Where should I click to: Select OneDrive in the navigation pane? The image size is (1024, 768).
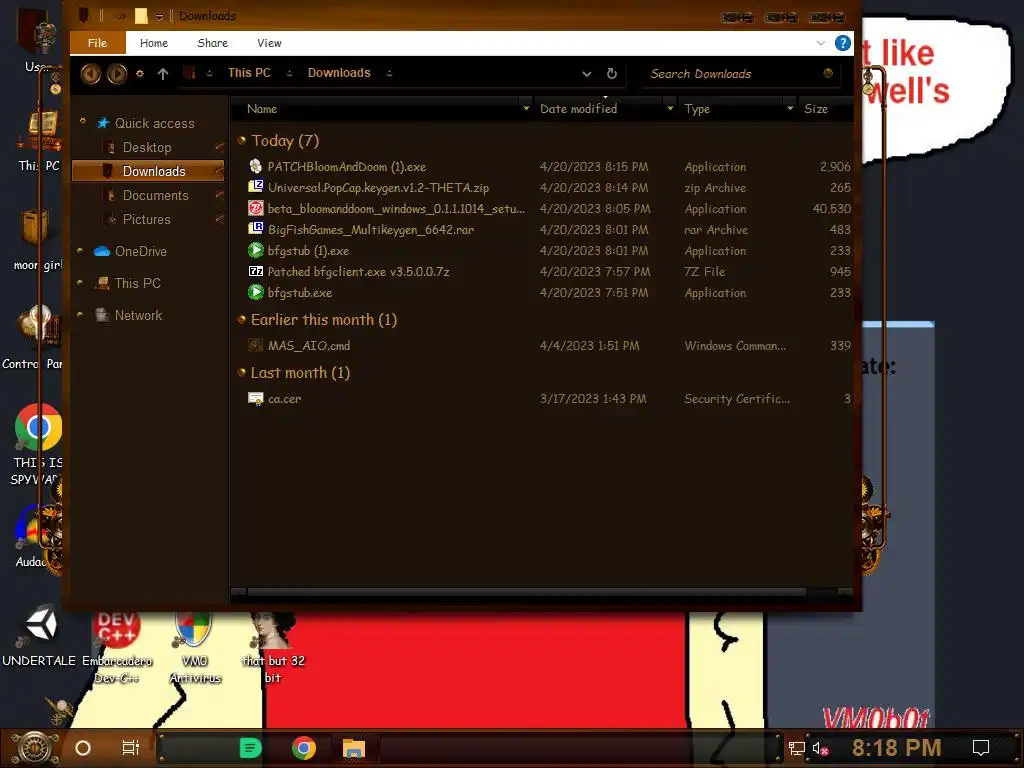click(140, 251)
